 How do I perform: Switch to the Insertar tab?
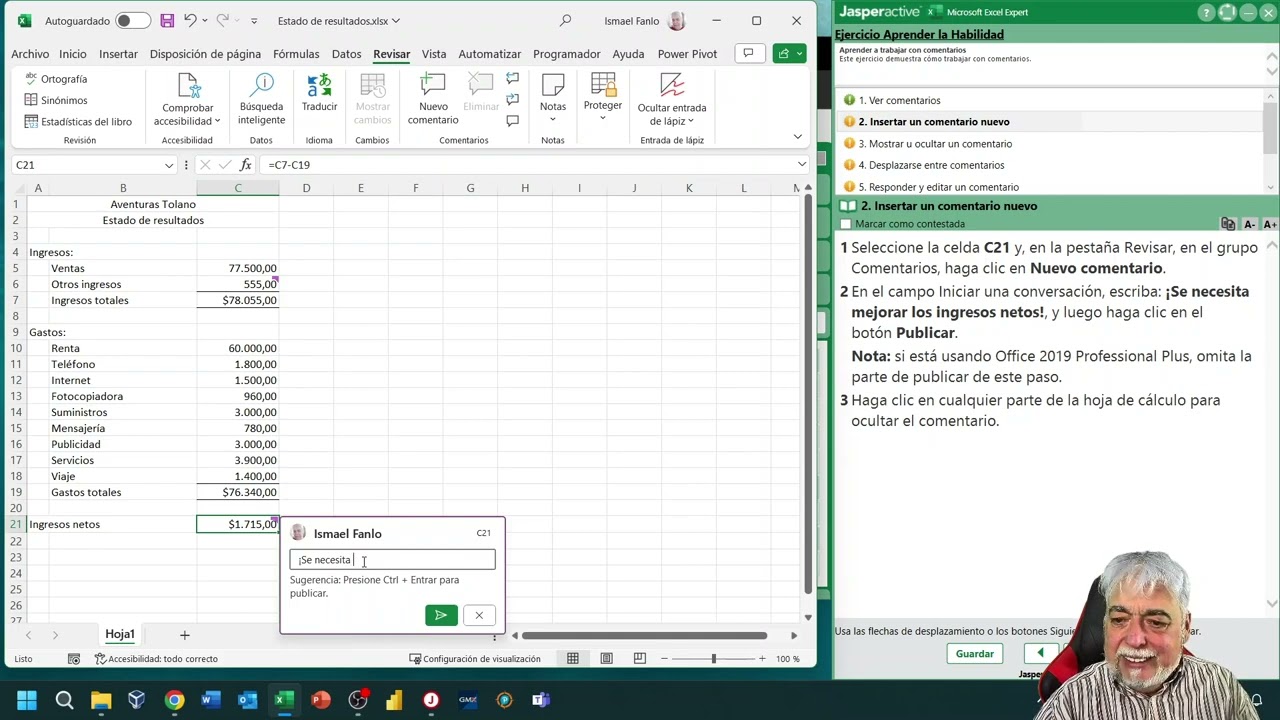pos(118,54)
